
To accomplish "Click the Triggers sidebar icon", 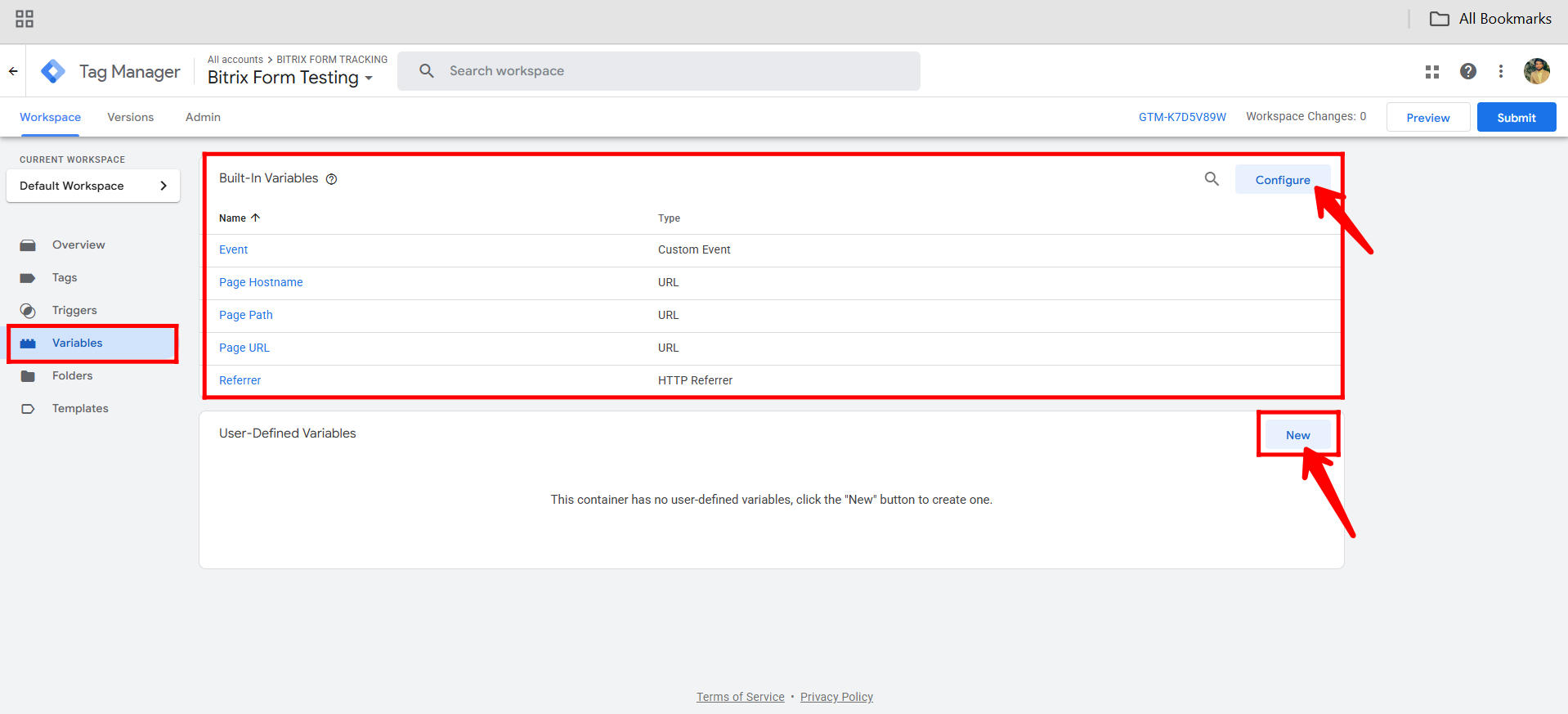I will tap(28, 311).
